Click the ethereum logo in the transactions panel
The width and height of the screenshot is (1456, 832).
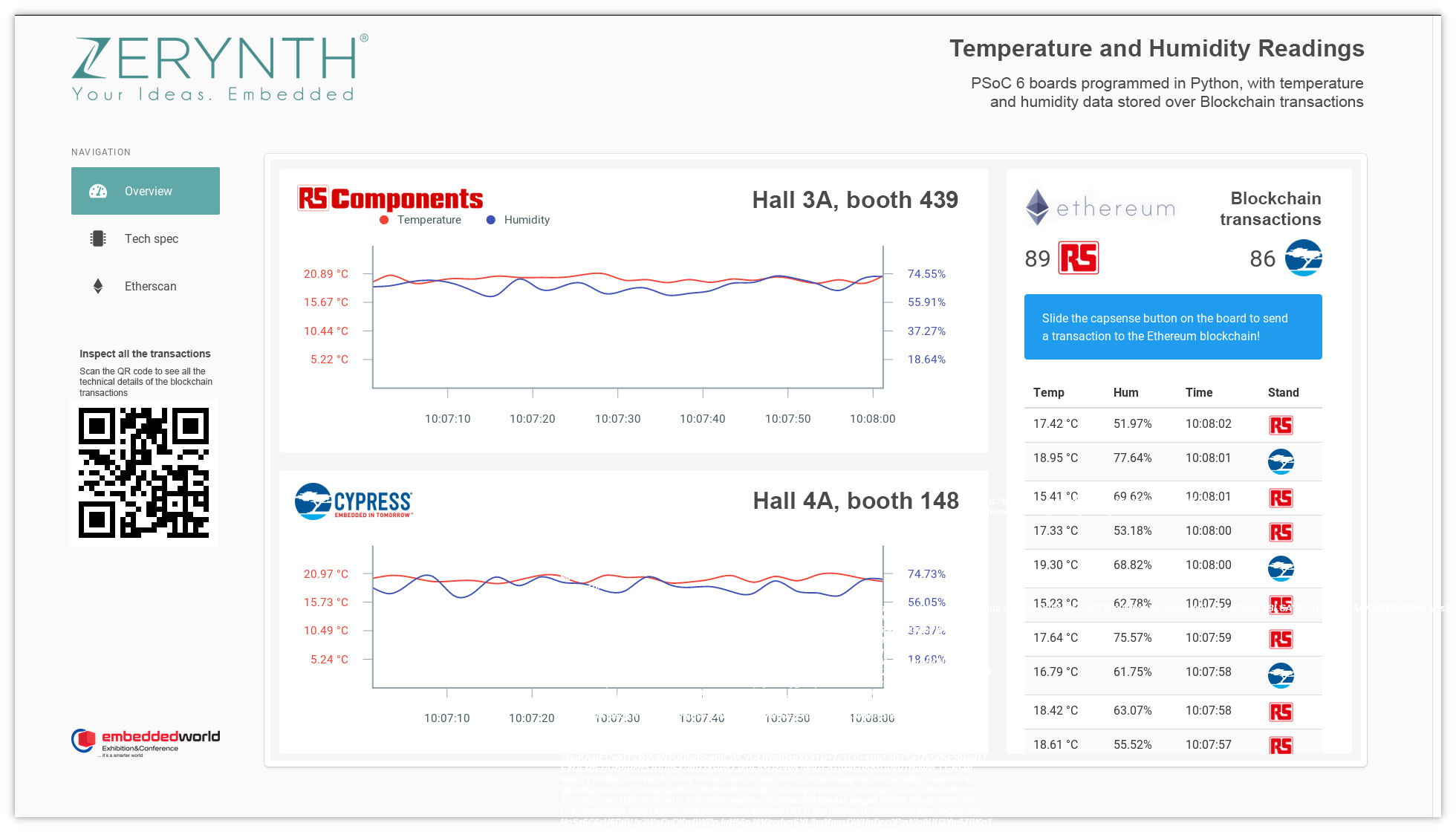pos(1100,207)
